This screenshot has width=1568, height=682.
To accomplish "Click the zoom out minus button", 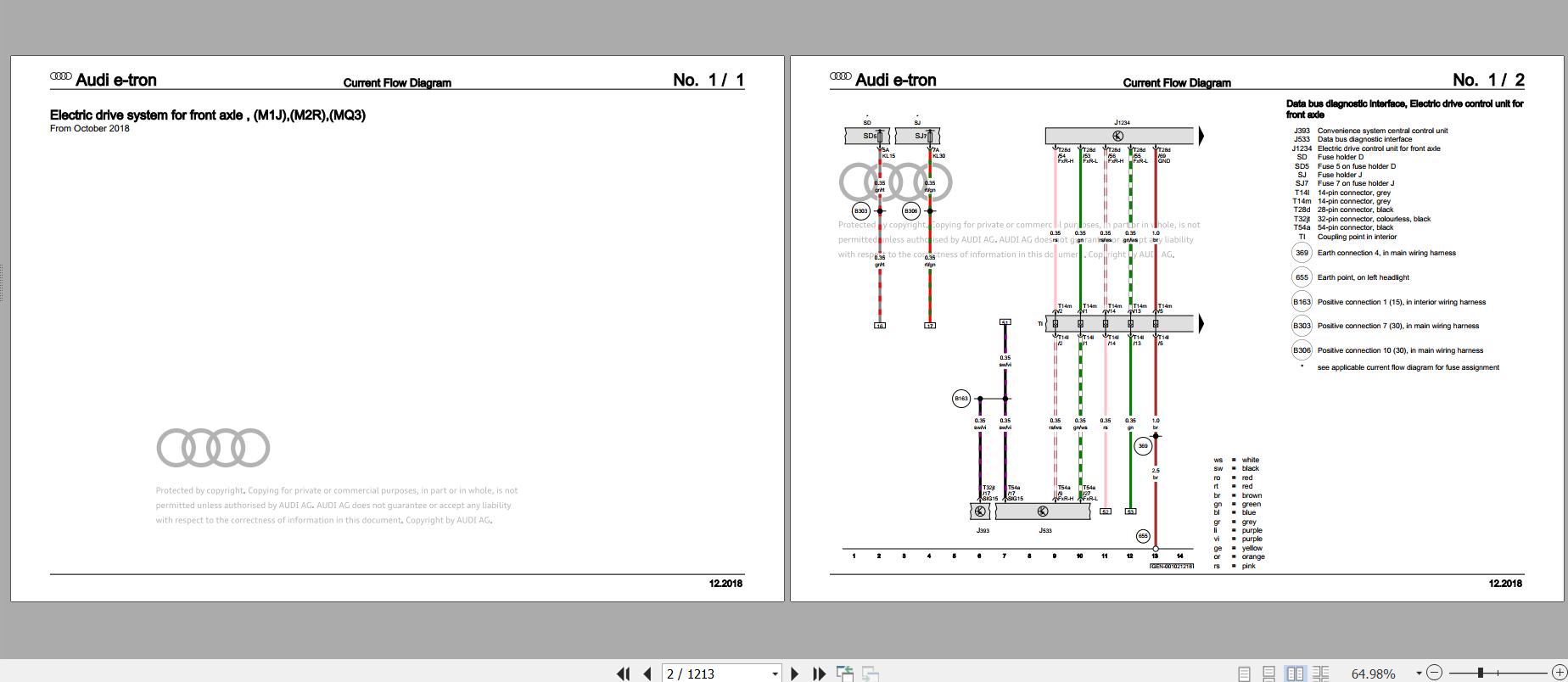I will pos(1434,673).
